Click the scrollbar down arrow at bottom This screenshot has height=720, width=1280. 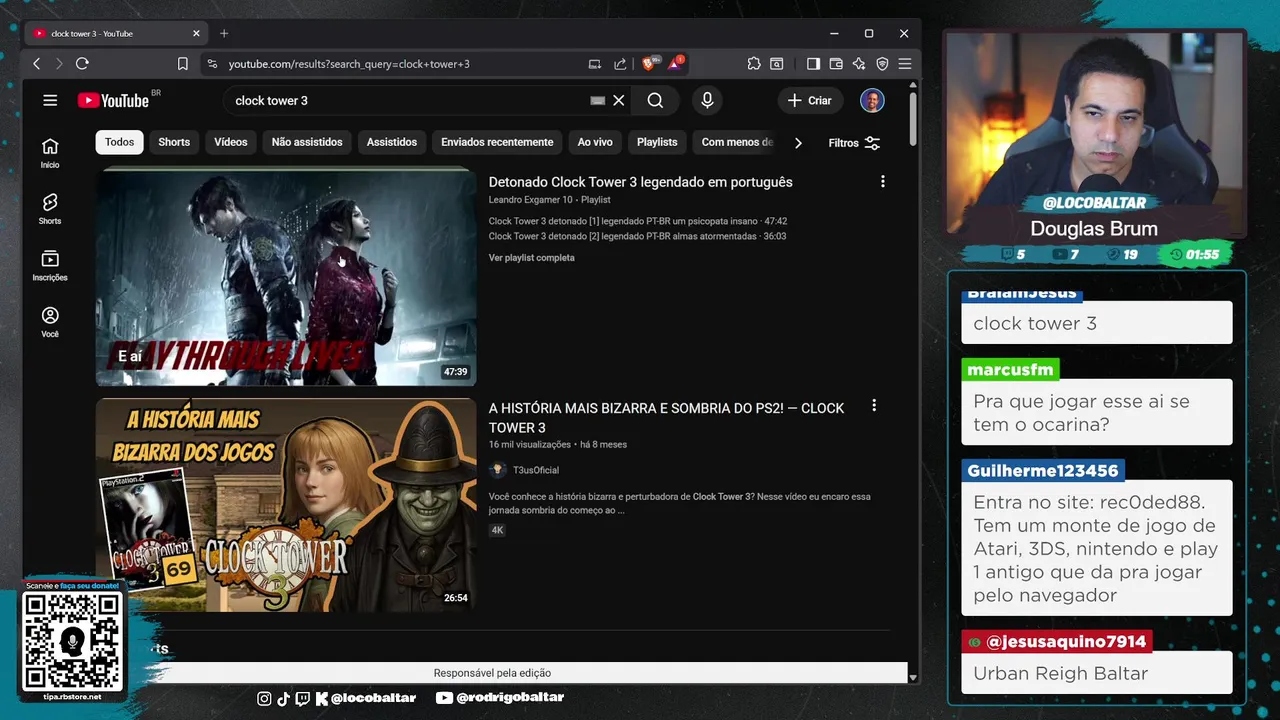point(913,677)
